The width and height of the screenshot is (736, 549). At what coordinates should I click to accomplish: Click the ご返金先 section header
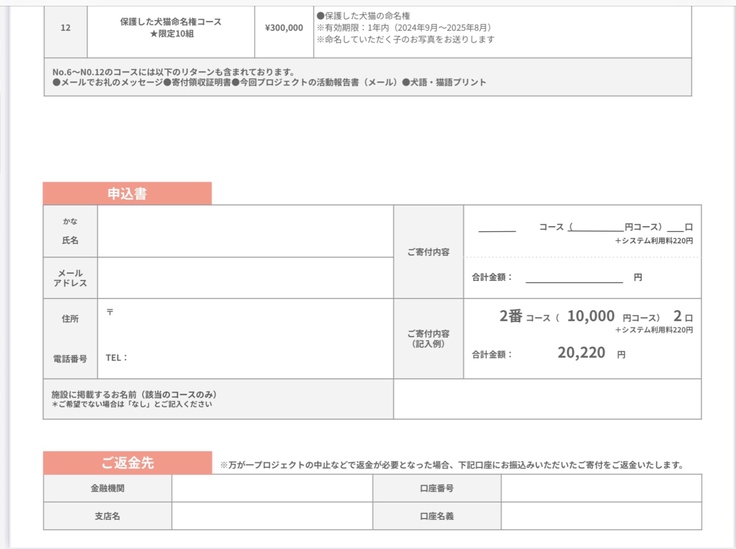[x=127, y=463]
